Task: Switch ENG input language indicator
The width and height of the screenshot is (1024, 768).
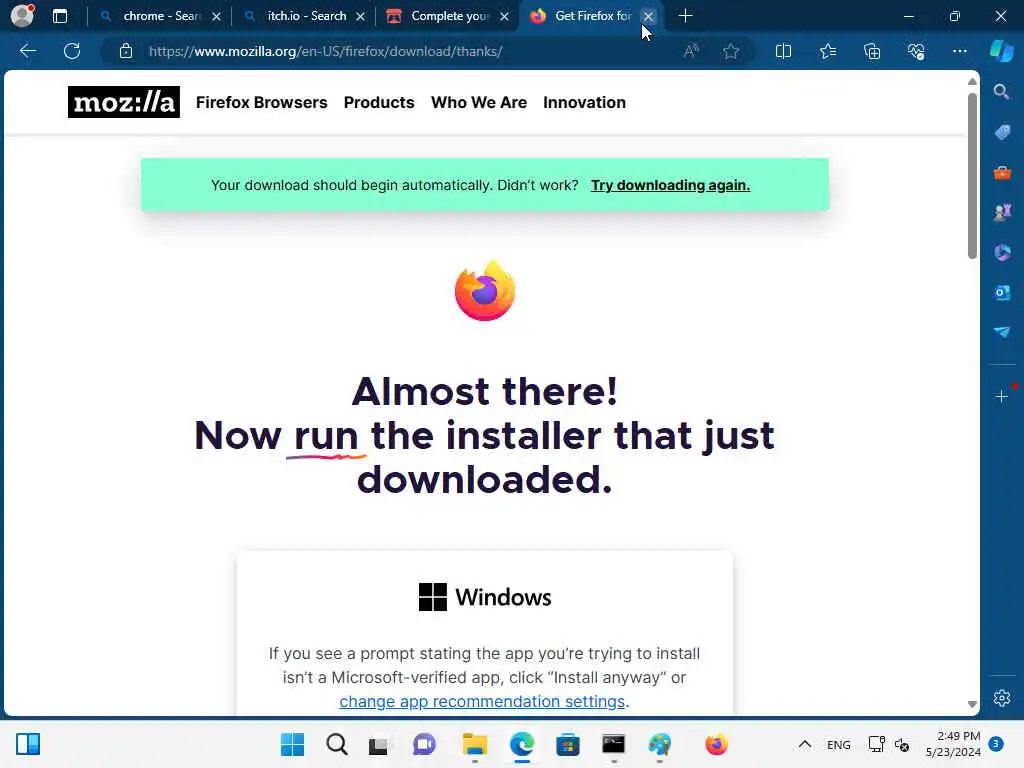Action: pos(839,745)
